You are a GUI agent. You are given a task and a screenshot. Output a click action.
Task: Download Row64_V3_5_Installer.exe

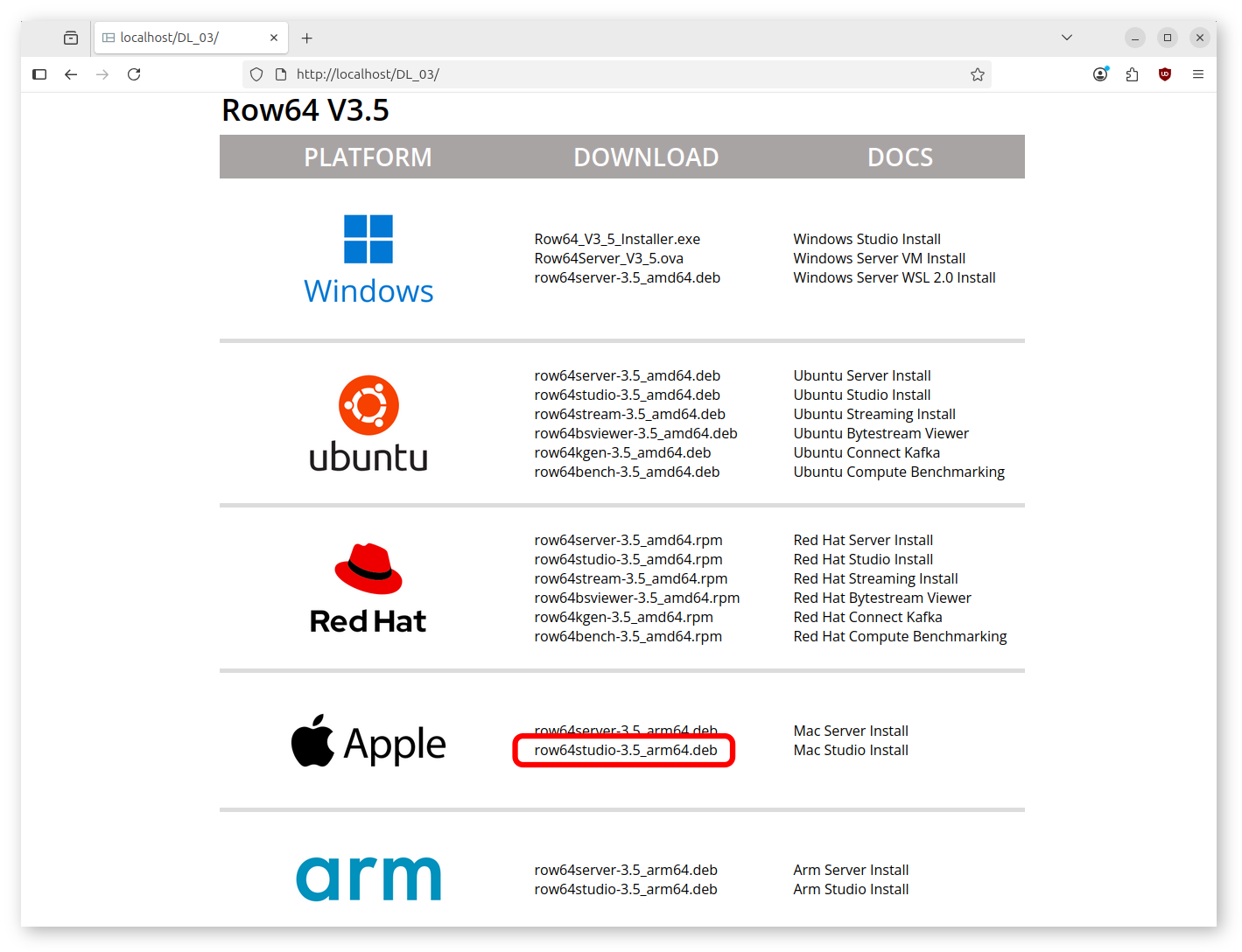point(617,239)
